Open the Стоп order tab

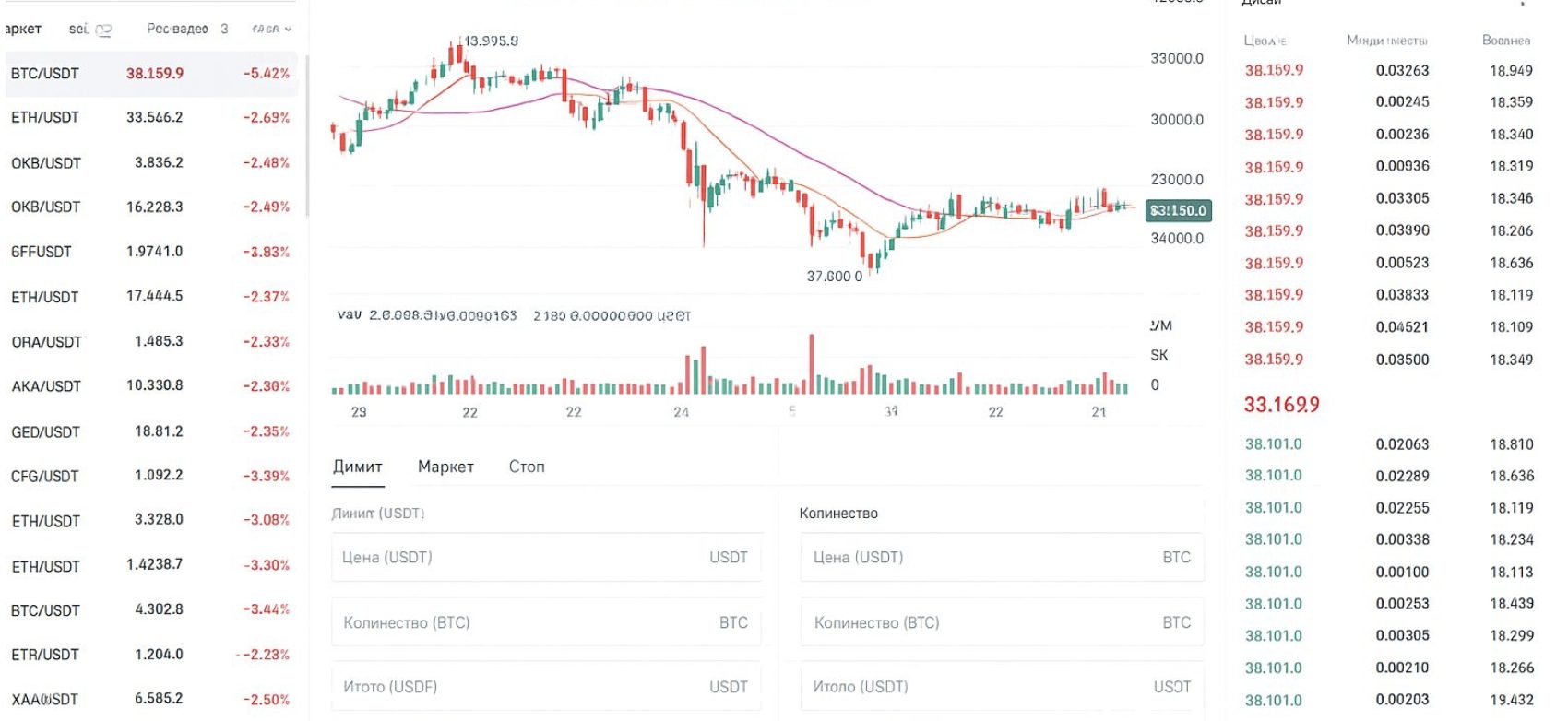526,467
